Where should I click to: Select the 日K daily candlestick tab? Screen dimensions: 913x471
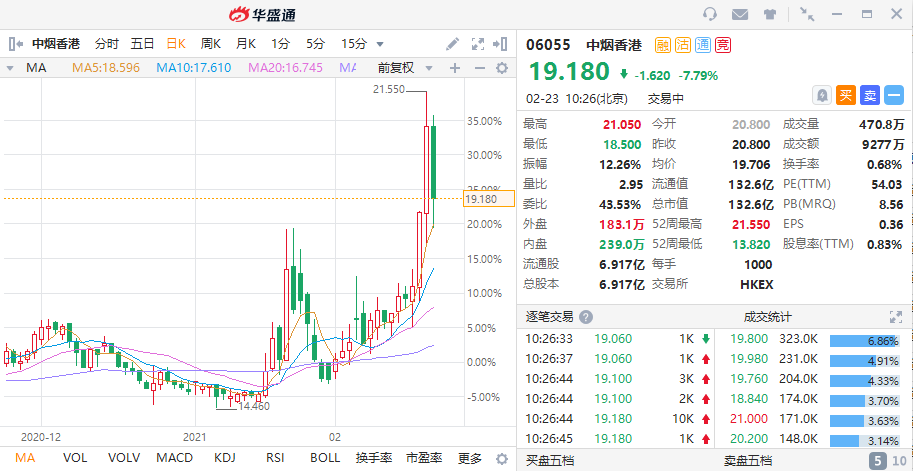176,44
